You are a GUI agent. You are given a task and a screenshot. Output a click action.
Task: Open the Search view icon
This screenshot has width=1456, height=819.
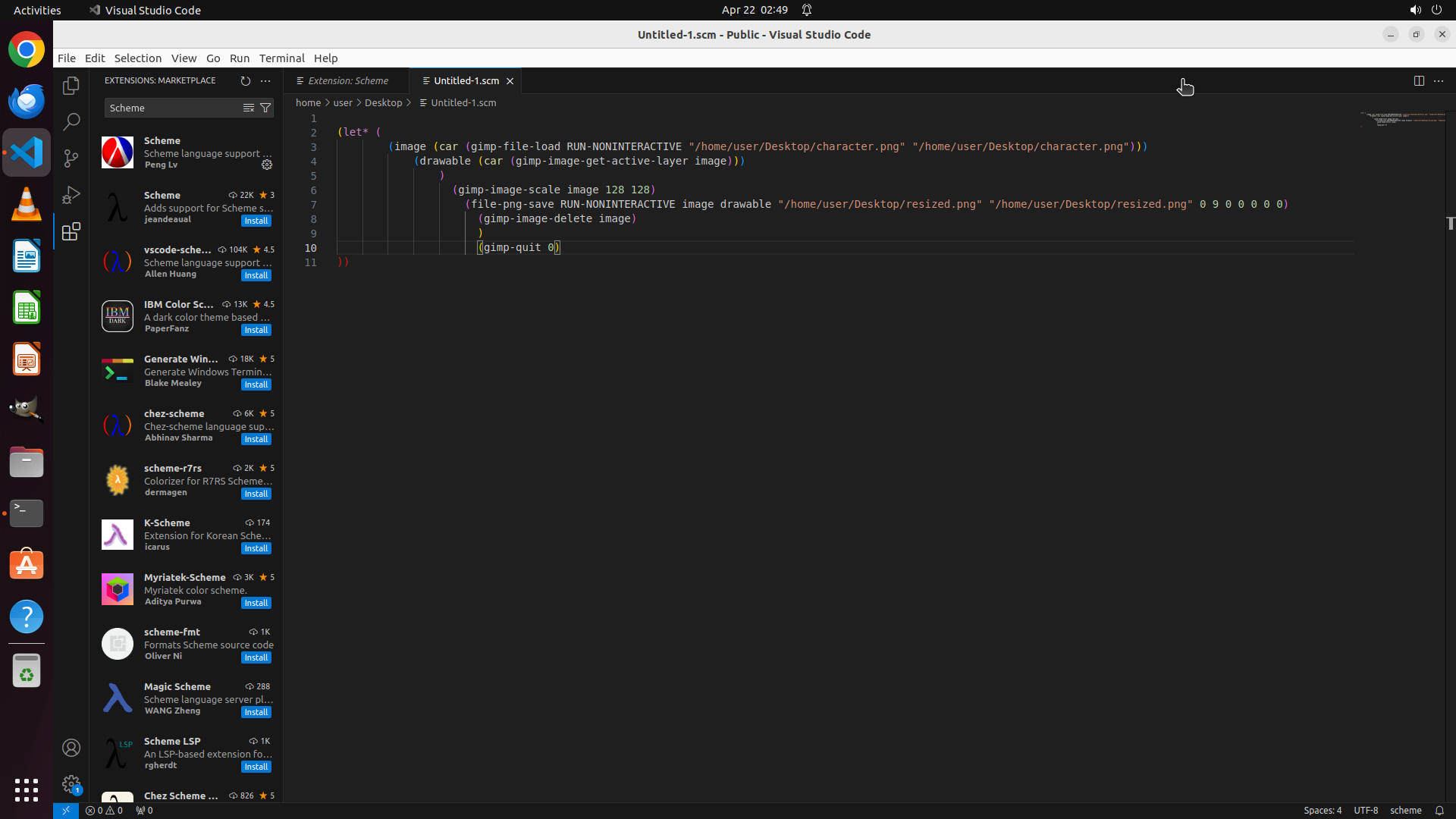tap(71, 121)
